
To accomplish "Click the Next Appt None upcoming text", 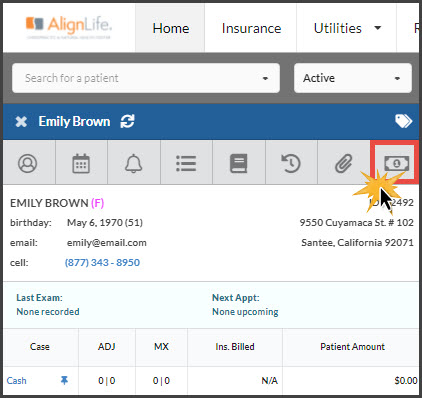I will pos(245,305).
